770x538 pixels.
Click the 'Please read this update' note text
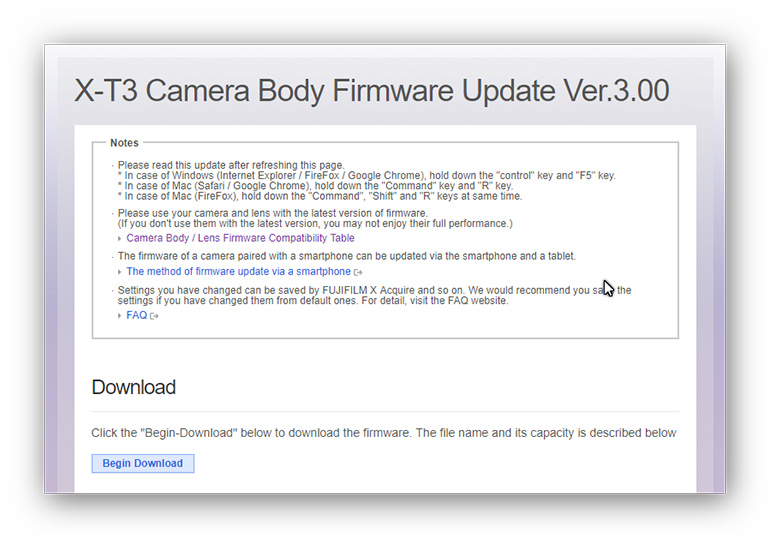(x=230, y=165)
